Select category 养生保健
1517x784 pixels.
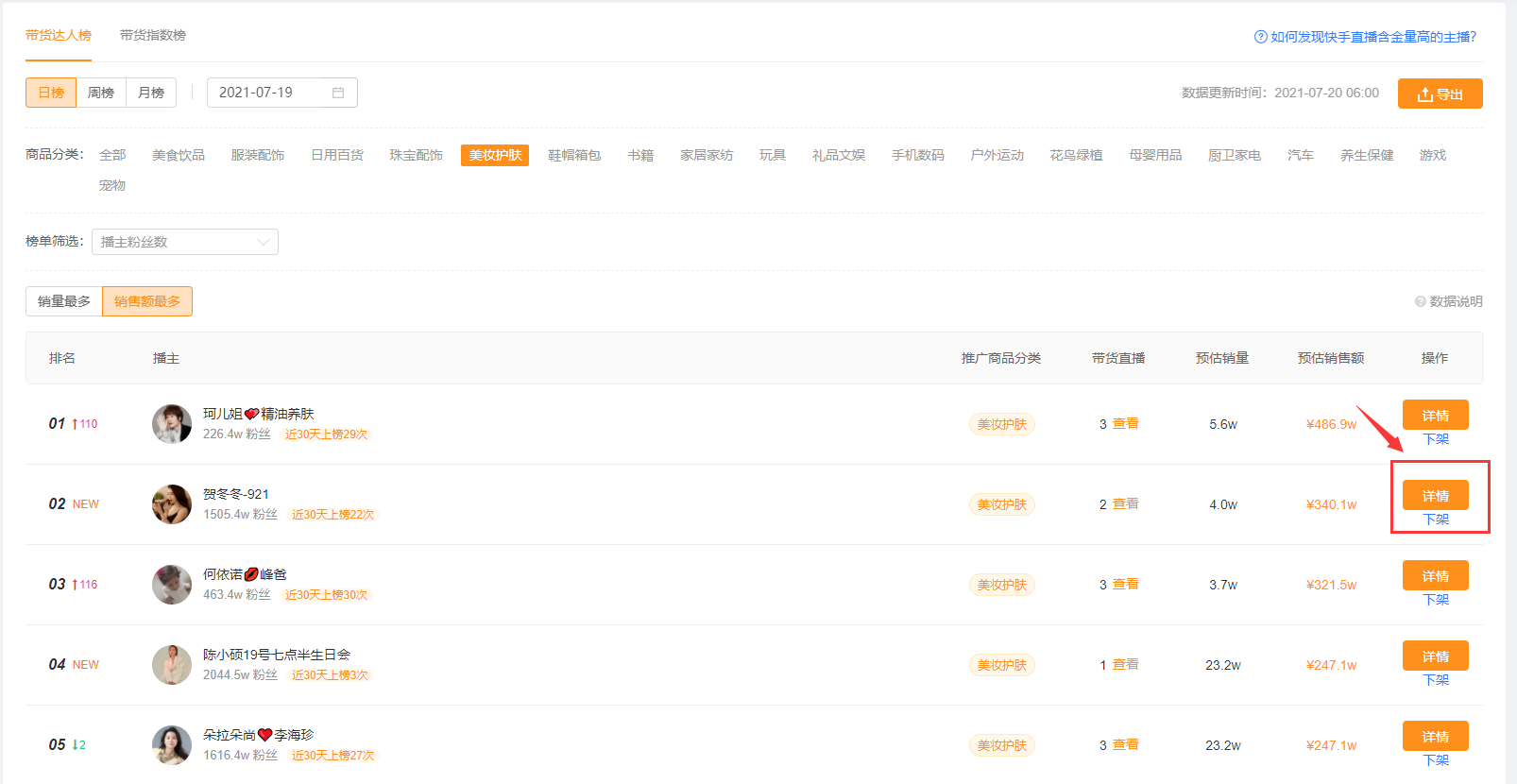point(1367,155)
